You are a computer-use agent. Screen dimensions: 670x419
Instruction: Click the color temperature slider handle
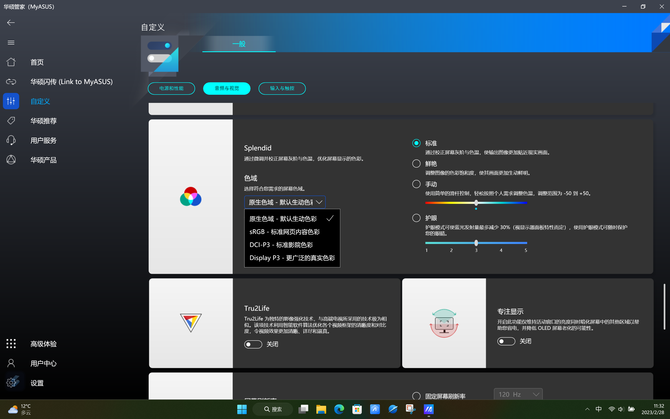(x=476, y=203)
